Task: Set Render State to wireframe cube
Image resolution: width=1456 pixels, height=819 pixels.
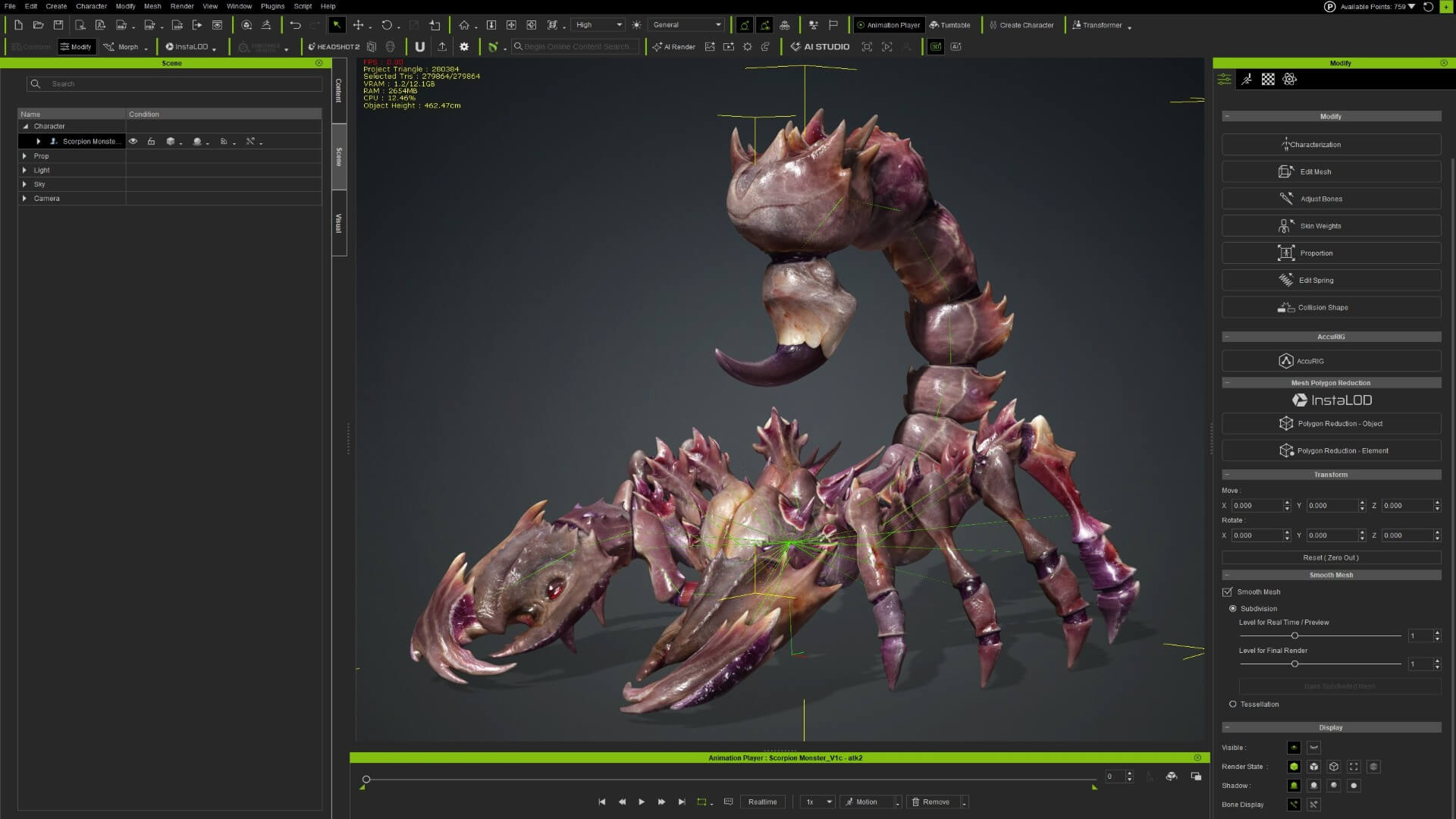Action: pyautogui.click(x=1334, y=767)
